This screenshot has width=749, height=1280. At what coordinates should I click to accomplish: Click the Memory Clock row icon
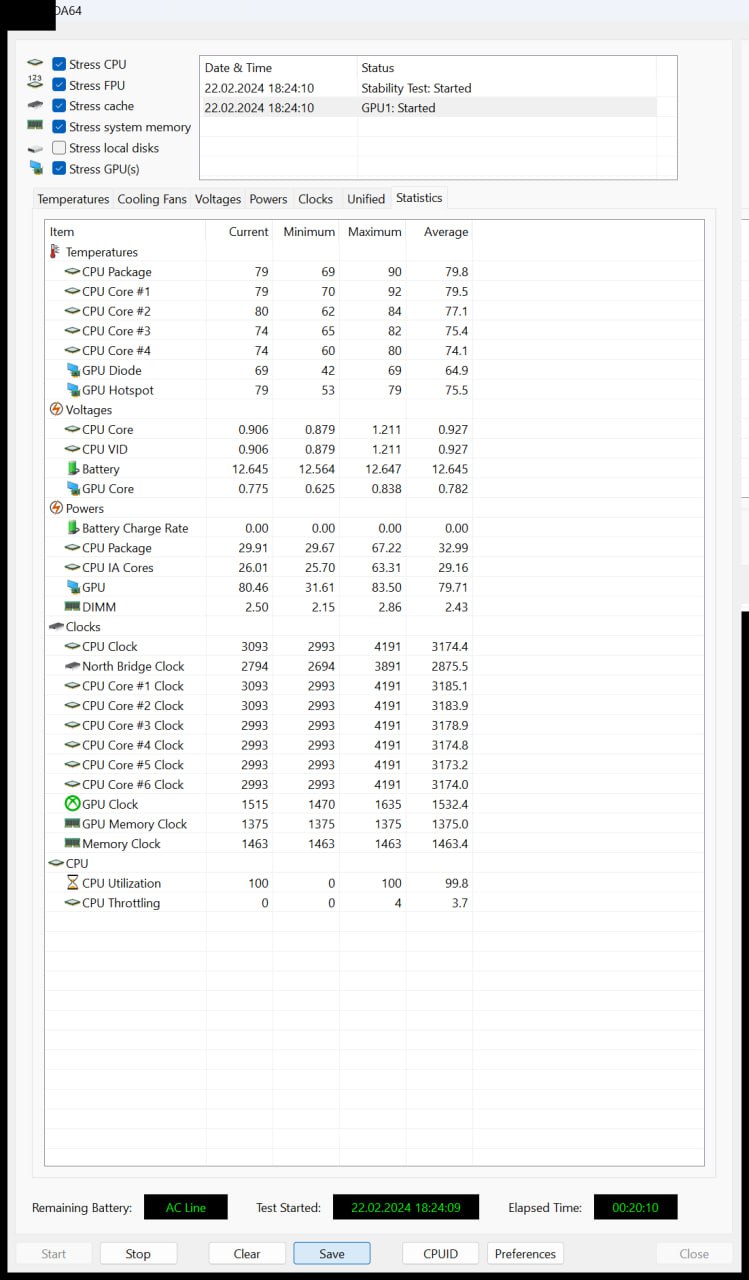tap(72, 844)
